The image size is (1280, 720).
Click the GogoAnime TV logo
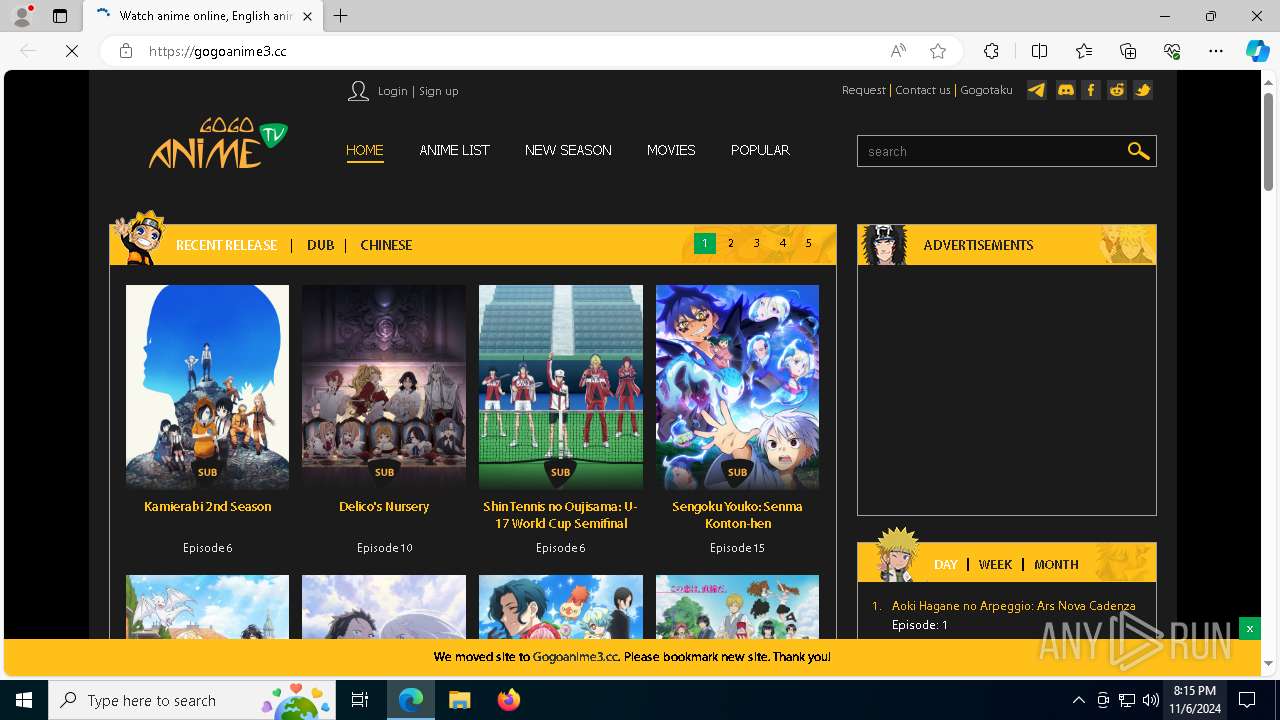218,144
